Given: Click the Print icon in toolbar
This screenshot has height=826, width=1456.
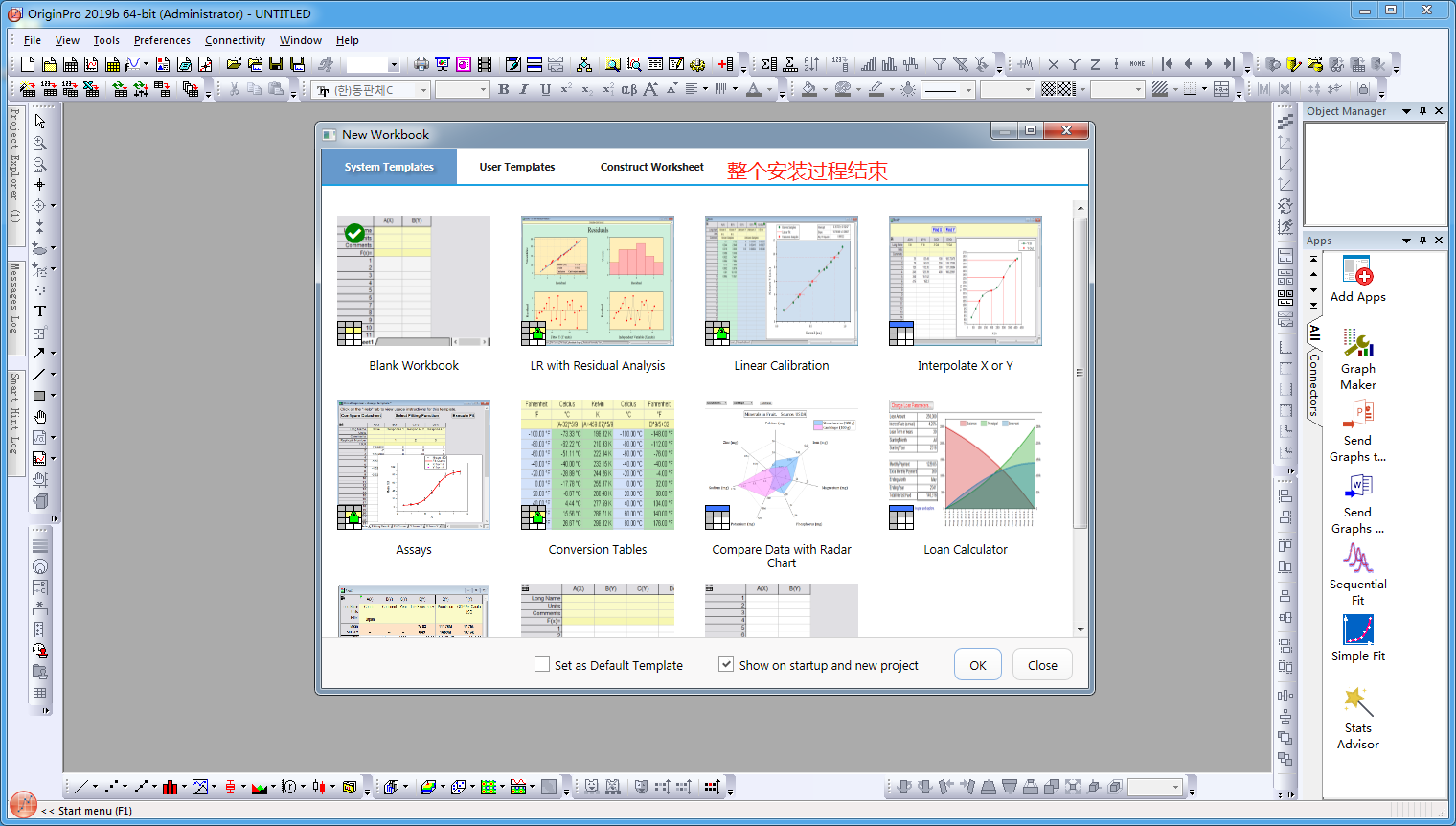Looking at the screenshot, I should (x=421, y=64).
